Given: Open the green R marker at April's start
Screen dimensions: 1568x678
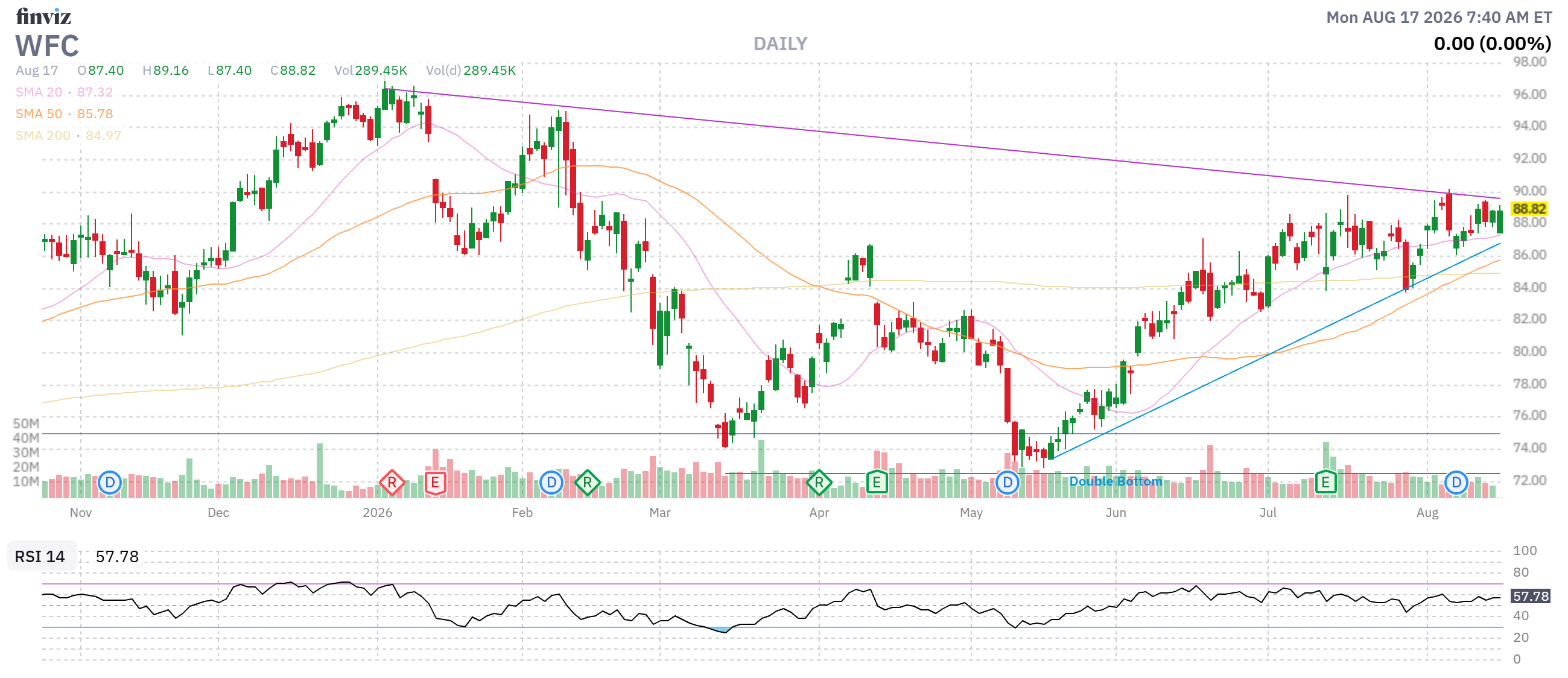Looking at the screenshot, I should (x=819, y=483).
